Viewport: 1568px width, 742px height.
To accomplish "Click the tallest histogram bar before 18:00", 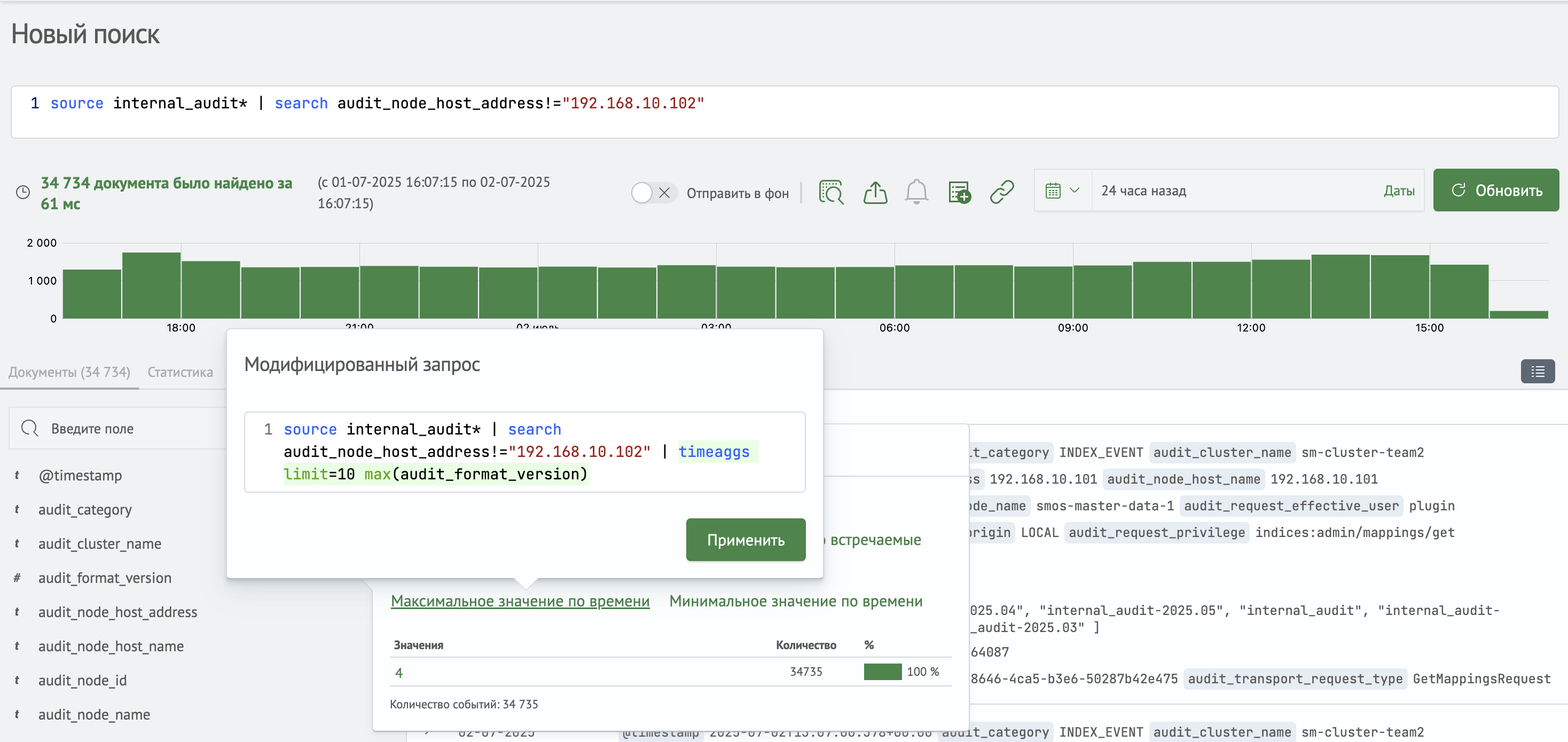I will (x=151, y=285).
